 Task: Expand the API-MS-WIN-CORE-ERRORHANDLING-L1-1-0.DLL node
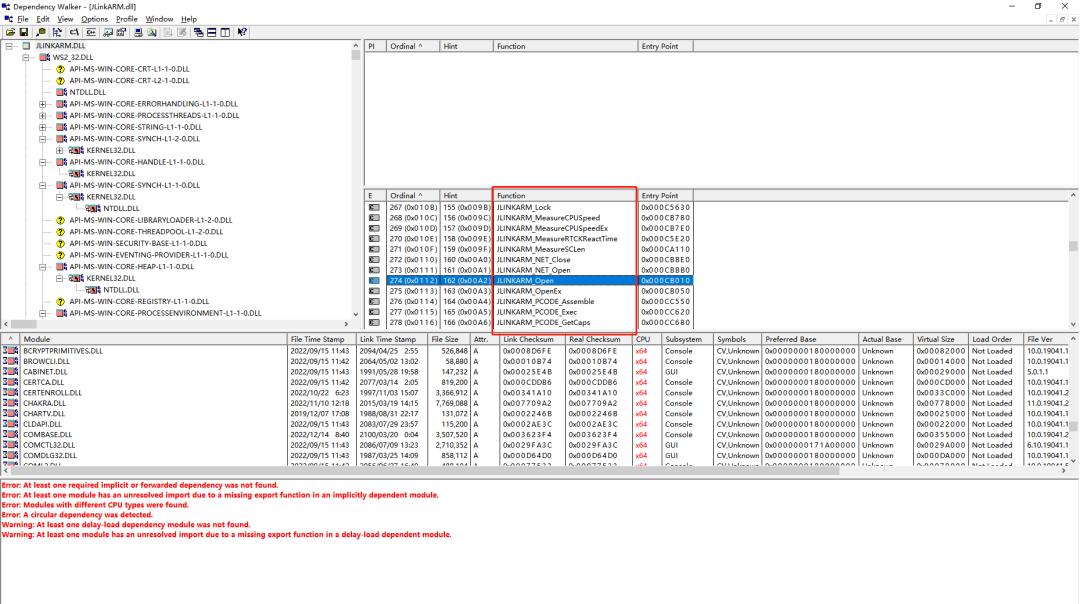click(43, 104)
